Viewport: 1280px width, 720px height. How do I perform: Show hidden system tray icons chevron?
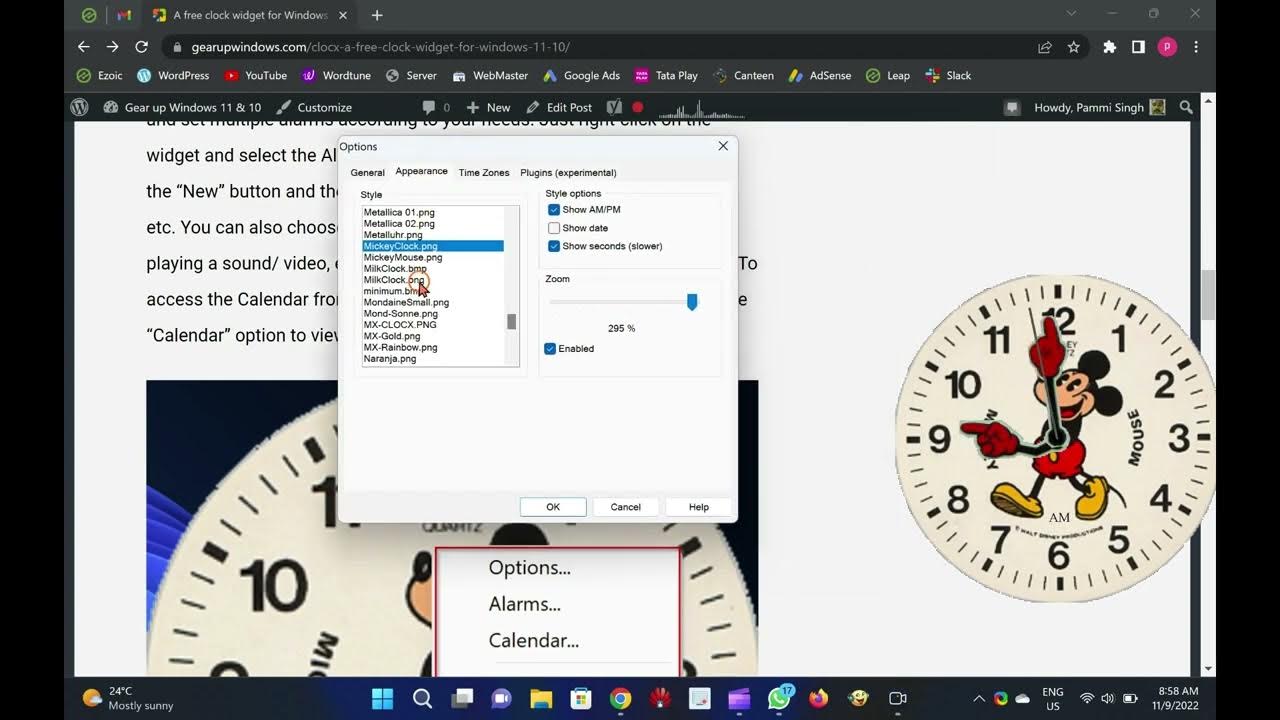tap(979, 698)
